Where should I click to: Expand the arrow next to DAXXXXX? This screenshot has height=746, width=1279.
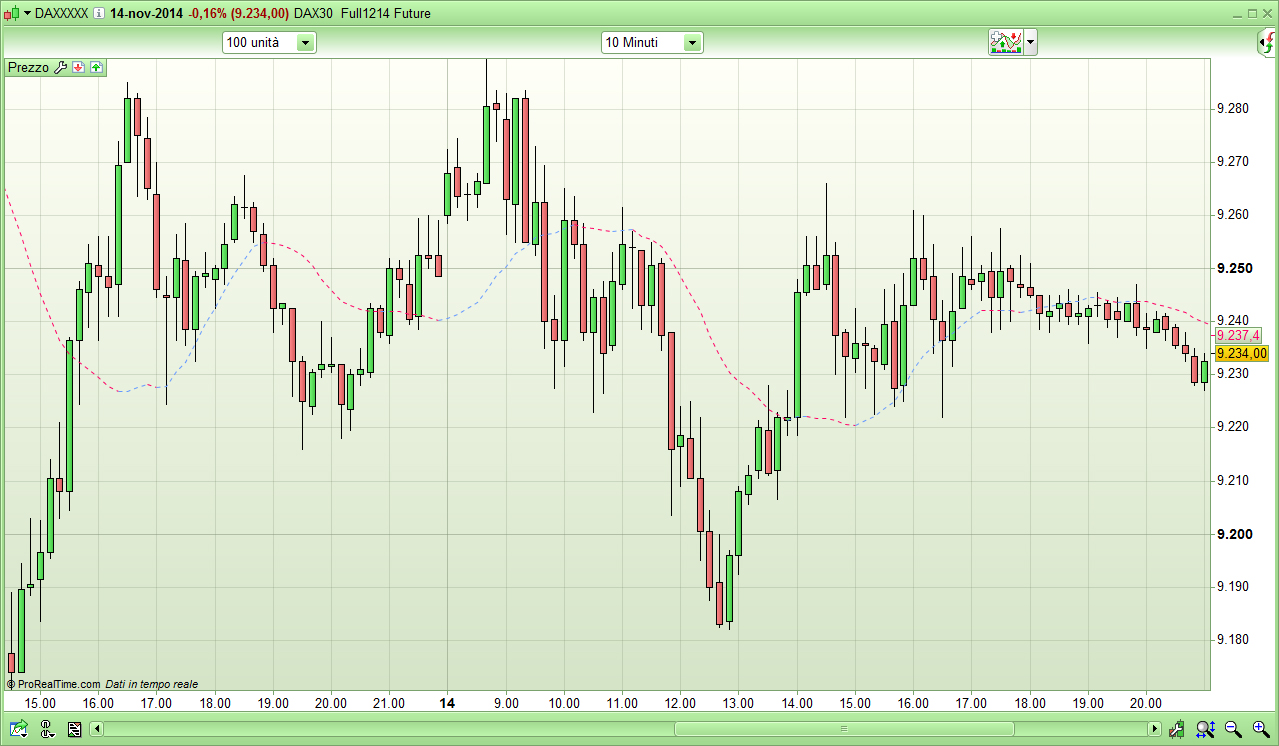point(27,14)
